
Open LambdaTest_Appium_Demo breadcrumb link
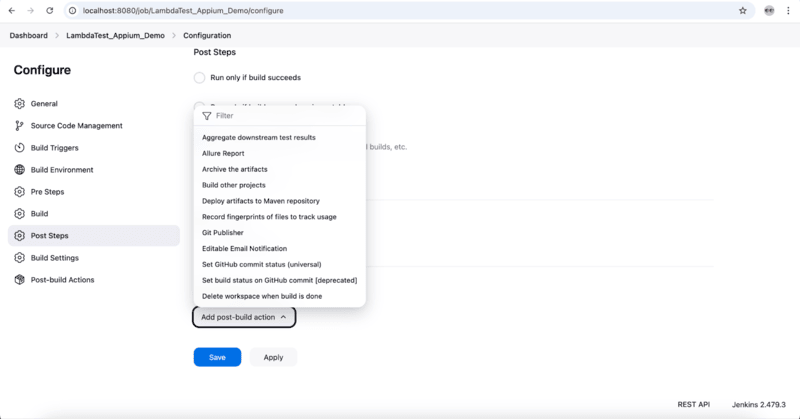(x=115, y=36)
